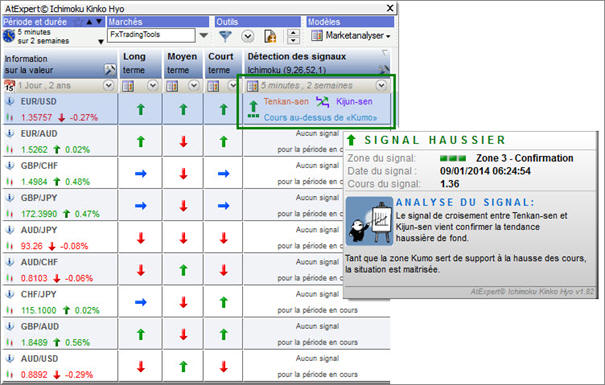Screen dimensions: 605x385
Task: Expand the Long terme column dropdown
Action: pos(153,85)
